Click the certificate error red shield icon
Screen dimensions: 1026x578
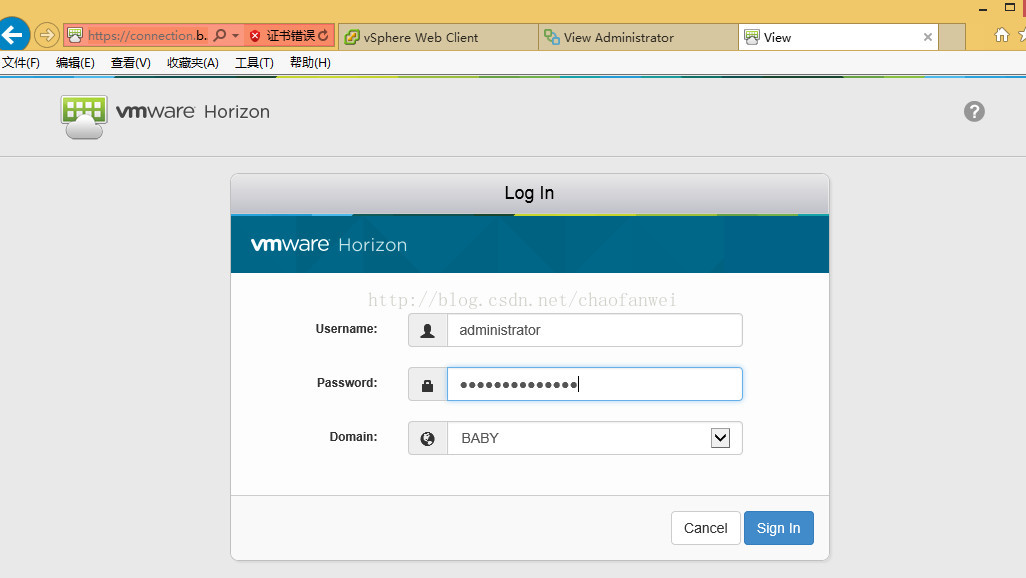pyautogui.click(x=255, y=36)
